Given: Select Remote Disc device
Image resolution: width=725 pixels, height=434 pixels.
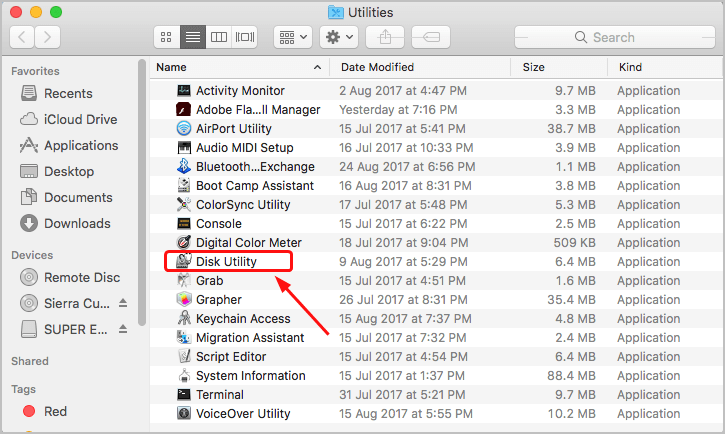Looking at the screenshot, I should (x=70, y=277).
